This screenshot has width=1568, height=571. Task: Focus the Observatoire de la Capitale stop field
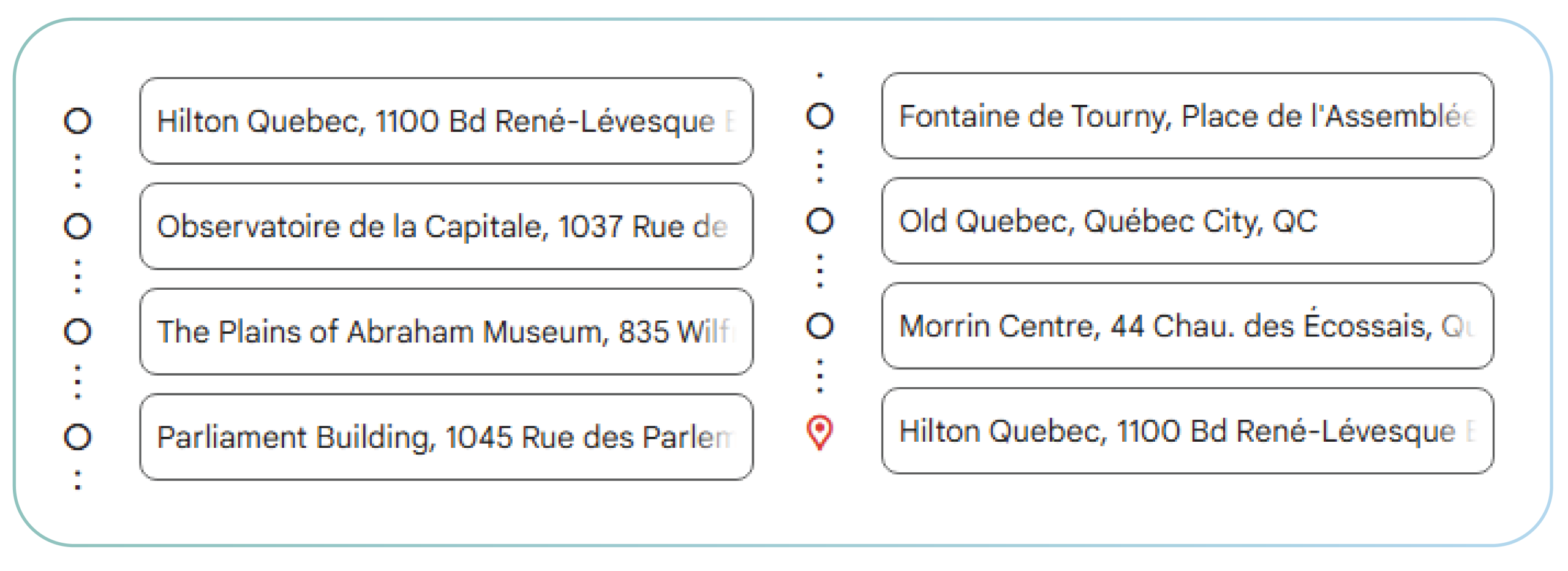pos(446,226)
